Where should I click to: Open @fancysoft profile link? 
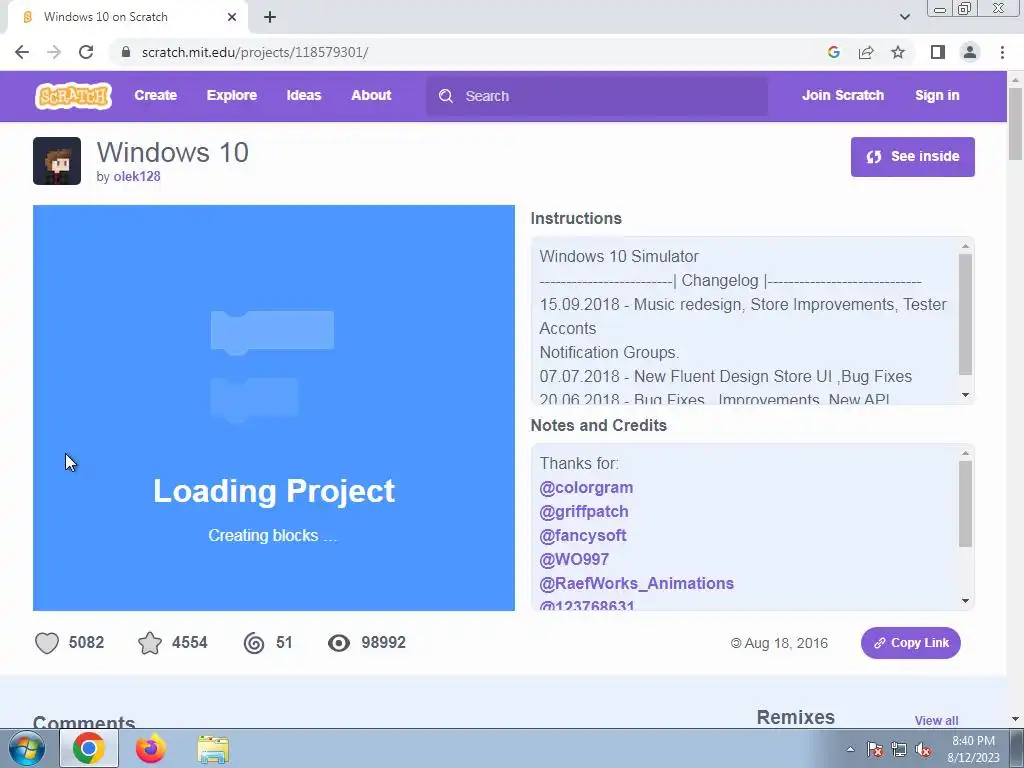point(583,536)
